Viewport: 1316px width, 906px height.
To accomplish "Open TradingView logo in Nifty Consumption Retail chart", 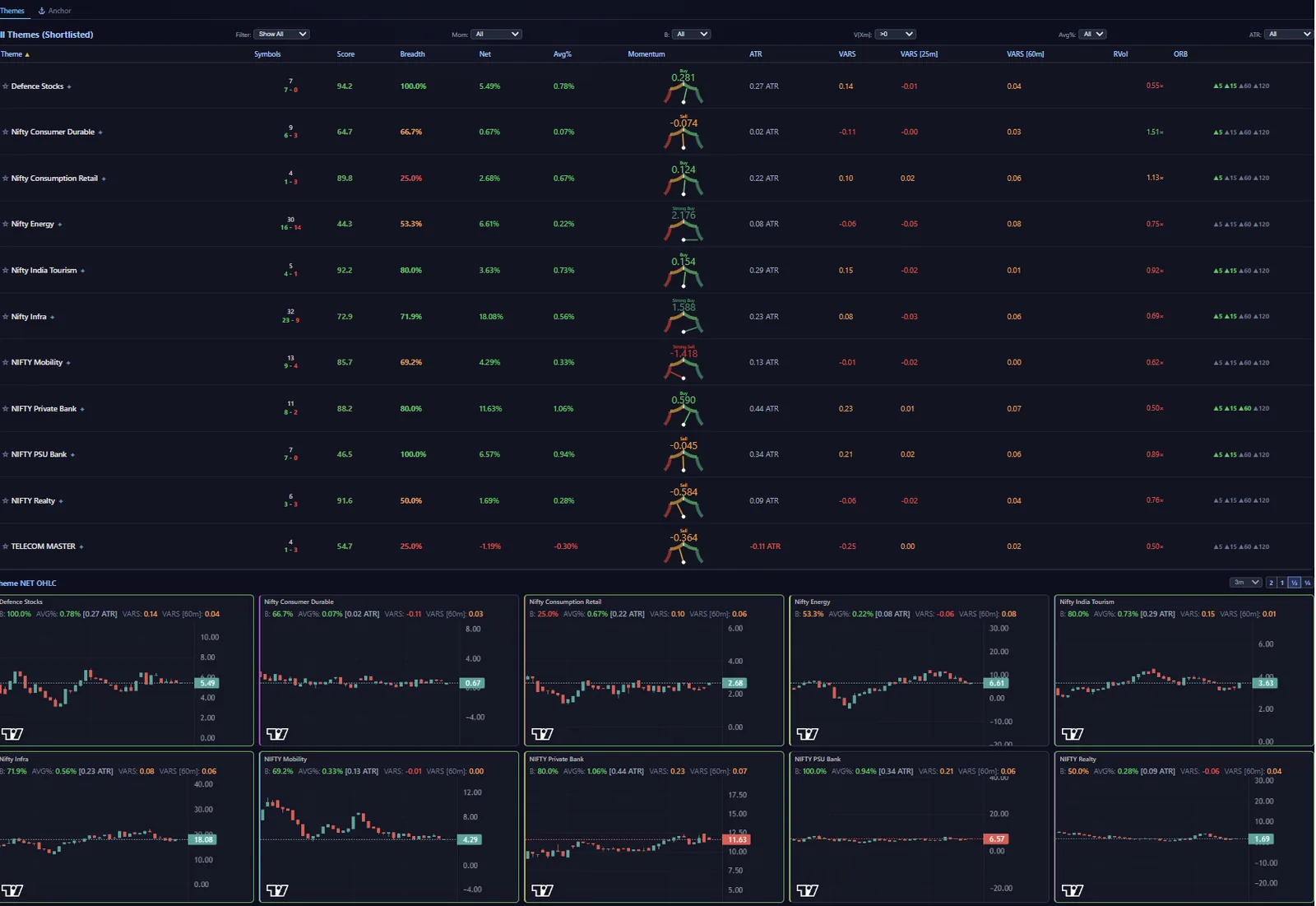I will click(543, 734).
